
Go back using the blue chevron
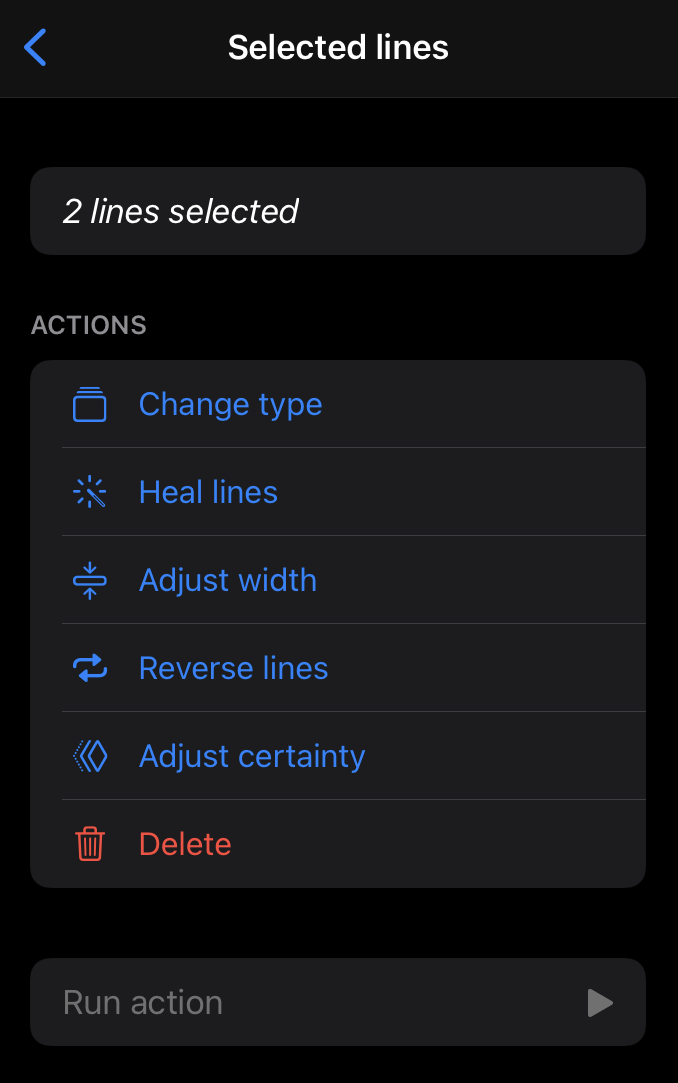click(35, 47)
